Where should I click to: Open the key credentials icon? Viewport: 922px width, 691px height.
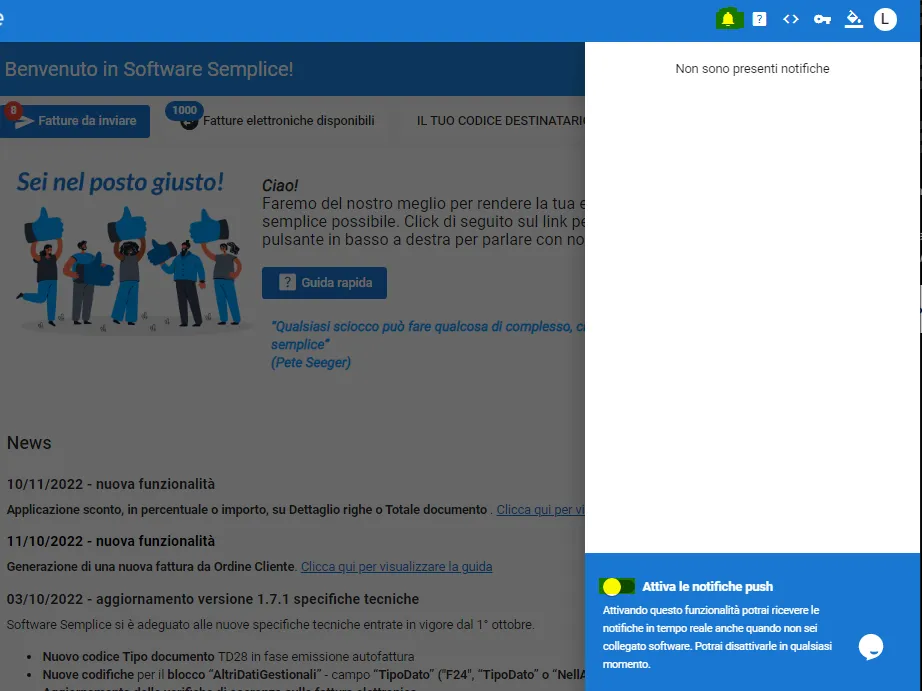(822, 19)
